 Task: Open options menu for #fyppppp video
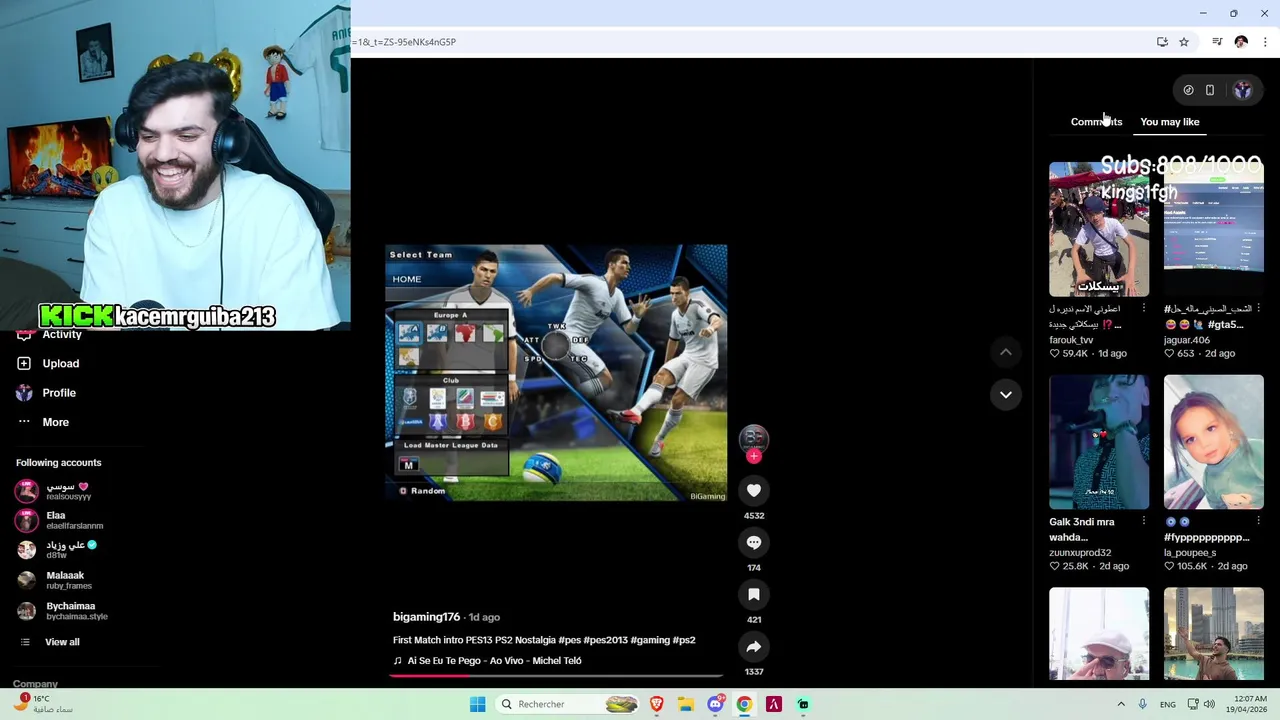tap(1259, 521)
